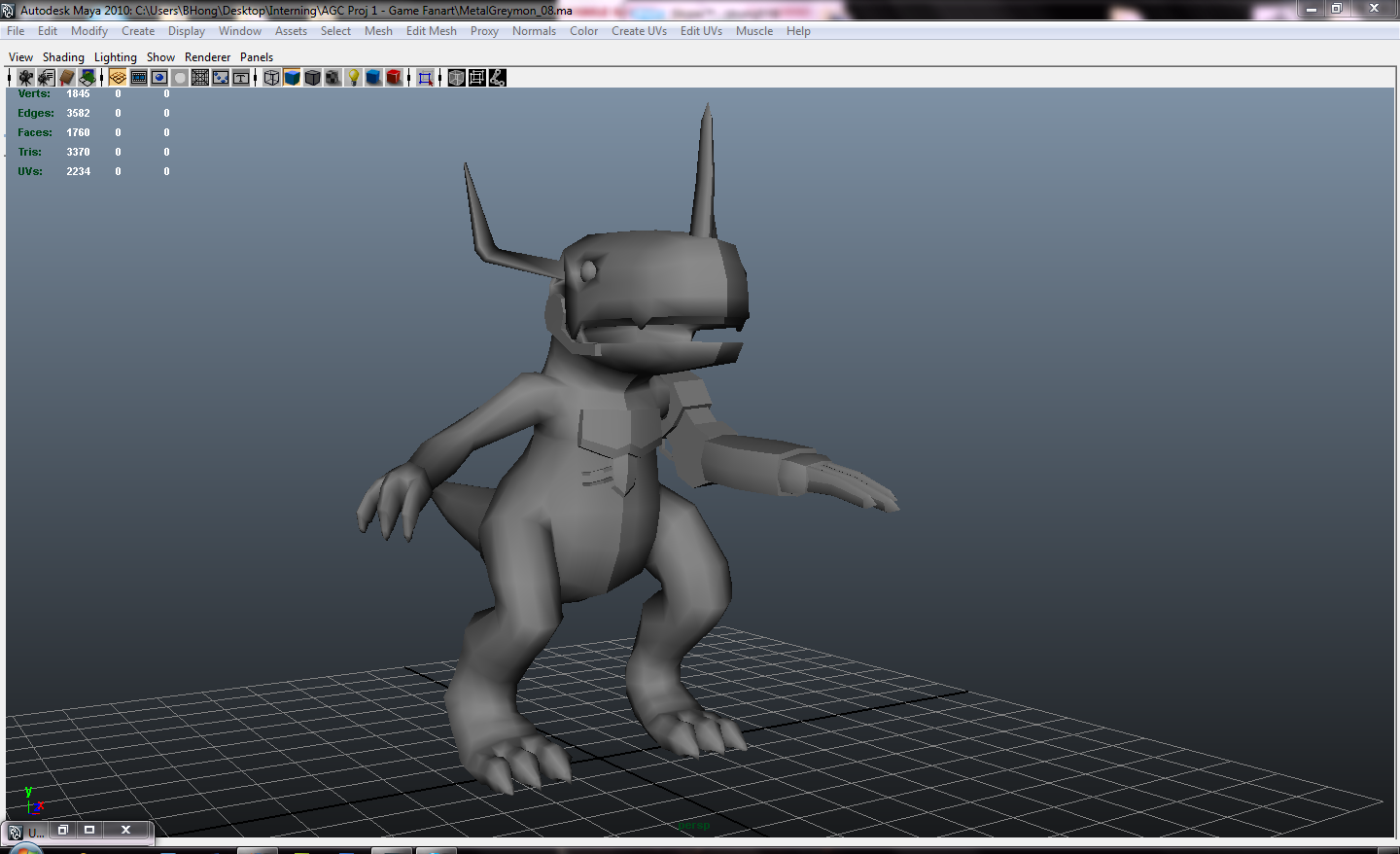Open the Edit menu in main menu bar

coord(48,31)
